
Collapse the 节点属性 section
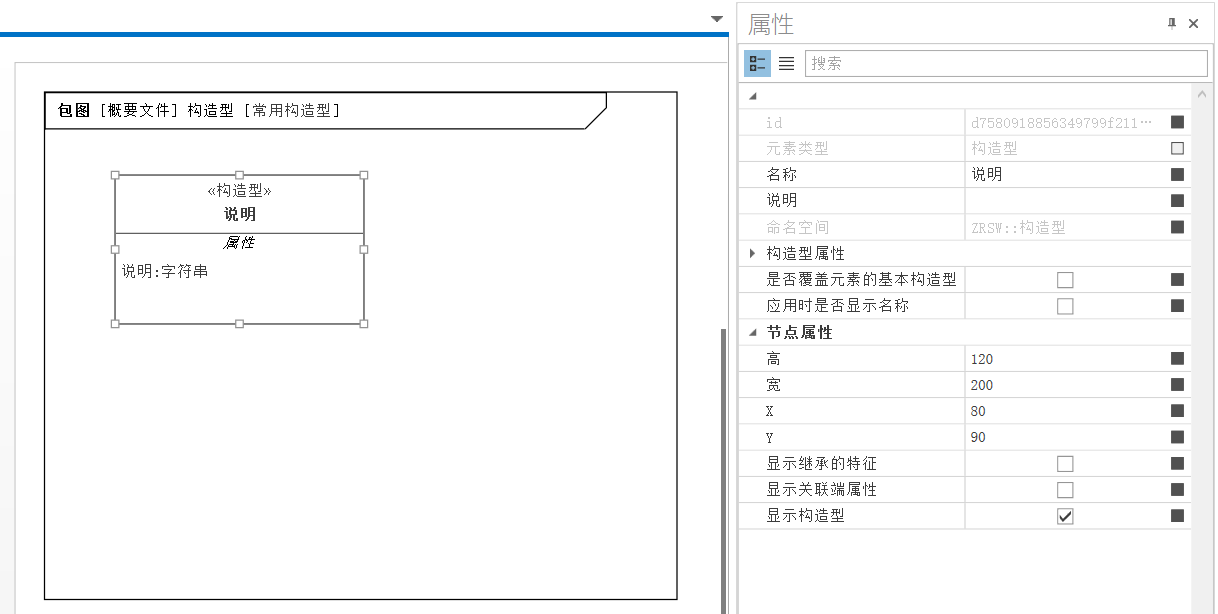(752, 333)
